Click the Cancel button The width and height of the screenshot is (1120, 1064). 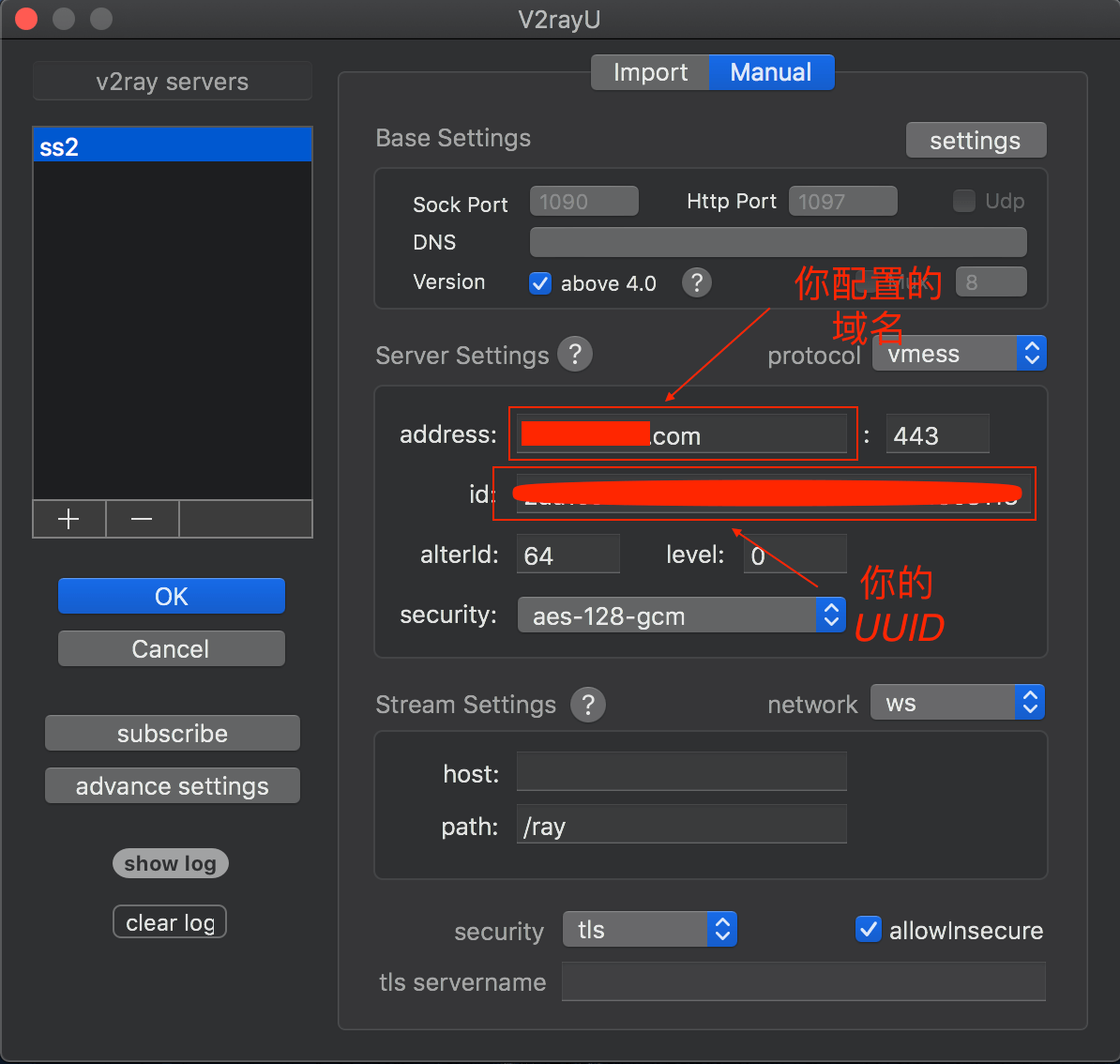tap(172, 648)
